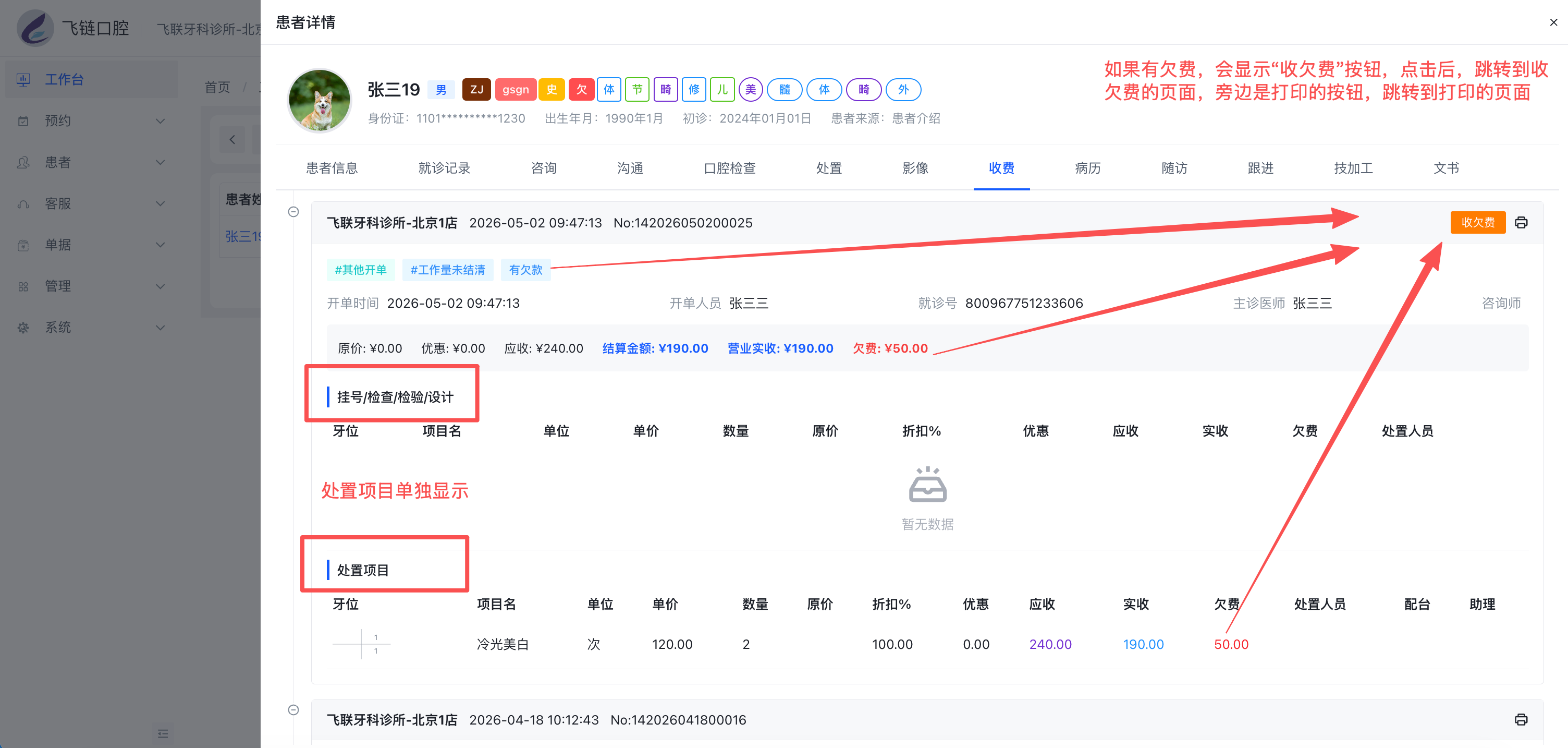Viewport: 1568px width, 748px height.
Task: Expand the 客服 sidebar menu
Action: click(91, 203)
